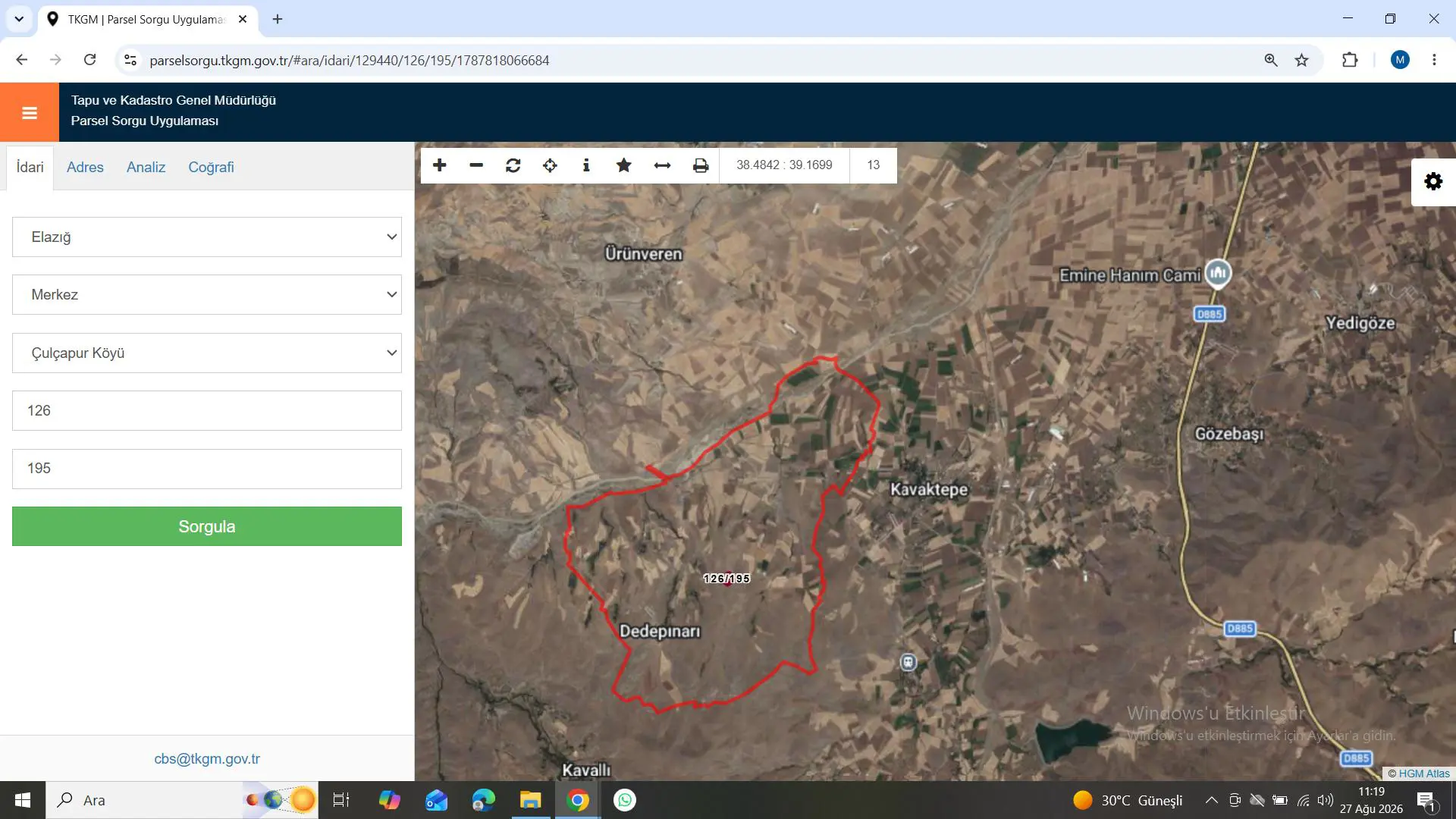Open WhatsApp from the taskbar
The image size is (1456, 819).
click(x=625, y=800)
